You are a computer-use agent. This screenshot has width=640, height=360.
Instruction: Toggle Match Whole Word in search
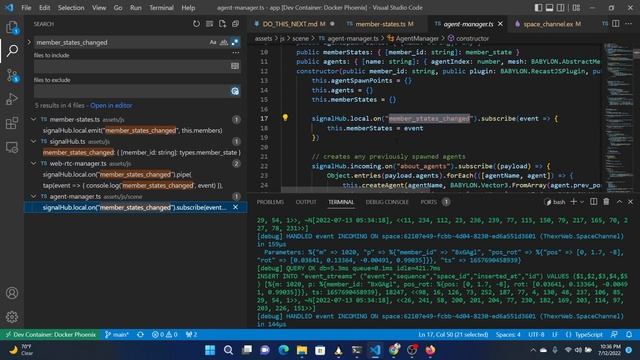(224, 42)
